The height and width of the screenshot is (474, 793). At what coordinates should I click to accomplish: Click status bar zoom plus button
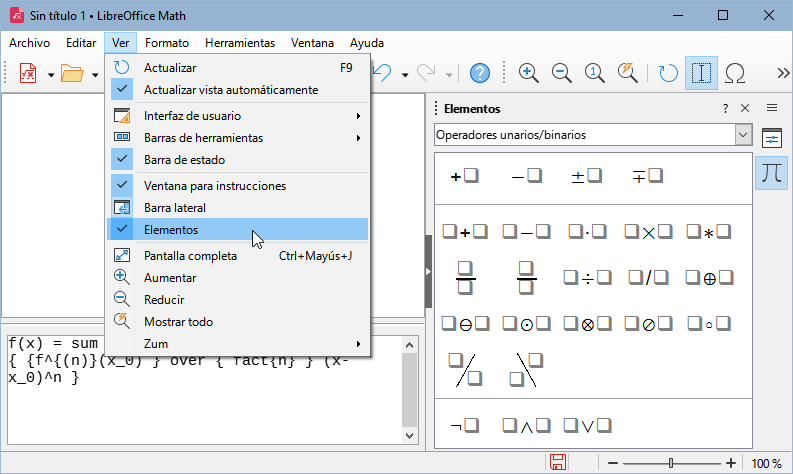[730, 463]
